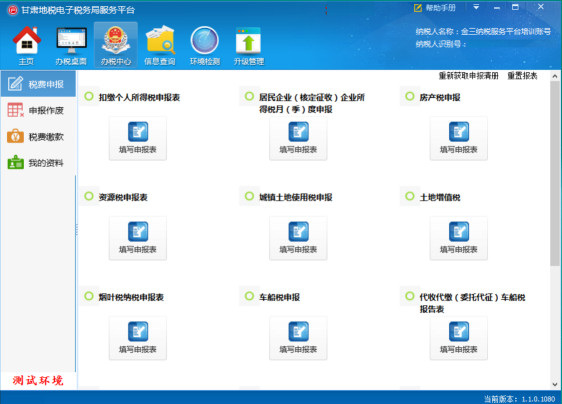Click the 当前版本 1.1.0.1080 status text
This screenshot has width=562, height=404.
(519, 399)
